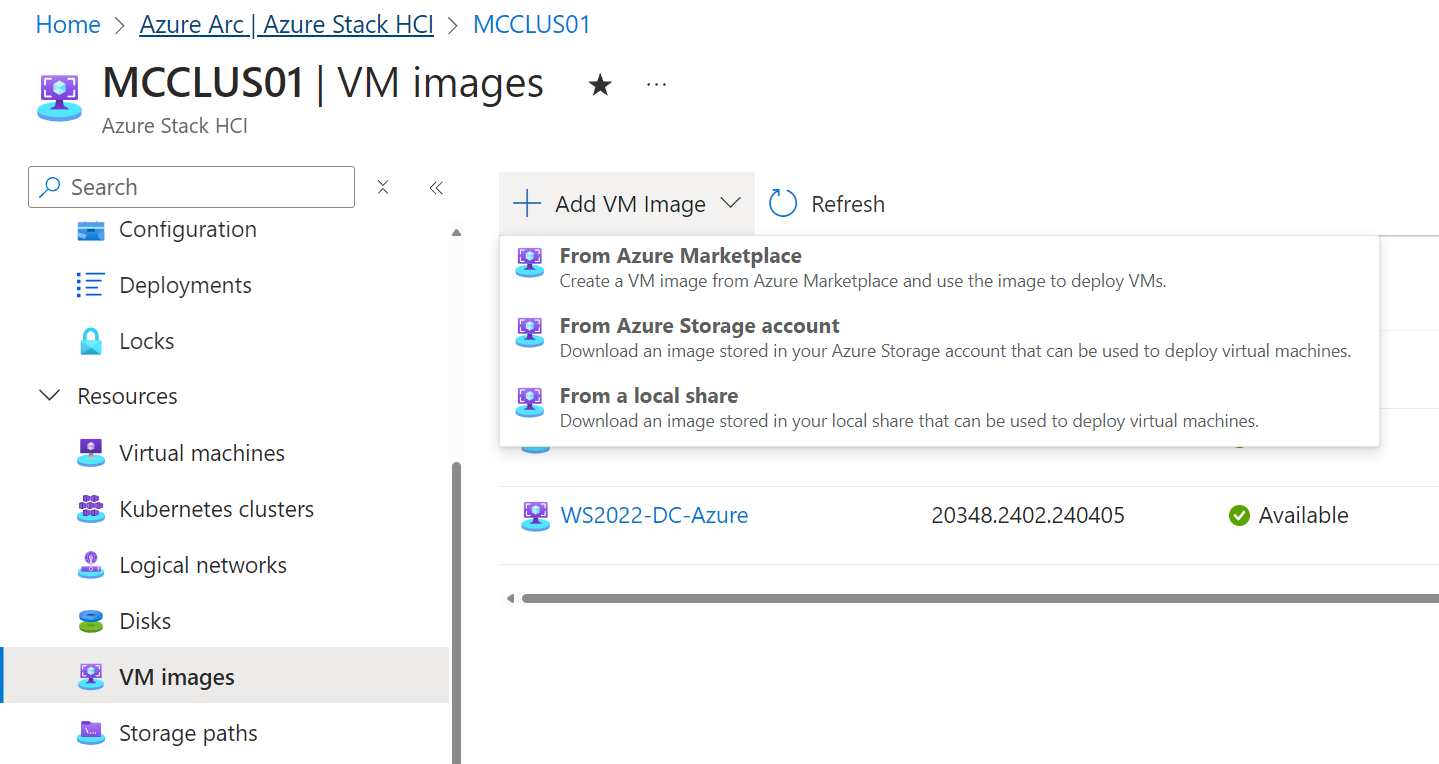The height and width of the screenshot is (764, 1439).
Task: Select the Virtual machines icon in sidebar
Action: (x=91, y=452)
